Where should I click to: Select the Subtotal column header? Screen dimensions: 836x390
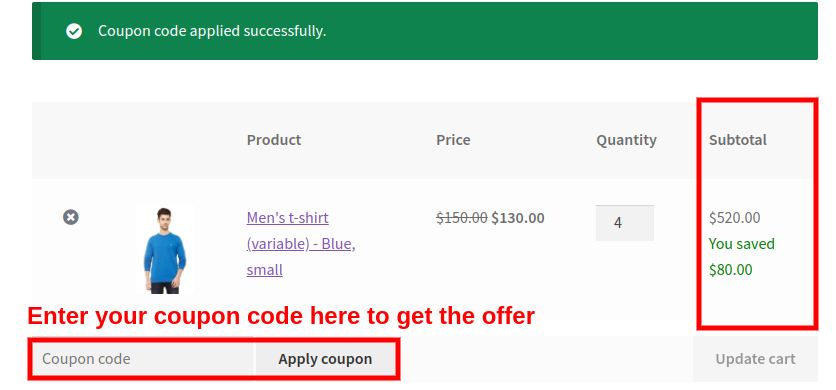tap(738, 140)
